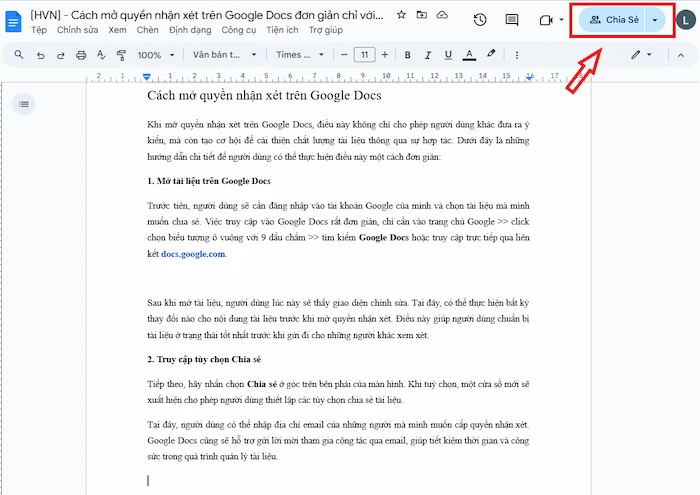Check the cloud save status icon
700x495 pixels.
[x=442, y=16]
